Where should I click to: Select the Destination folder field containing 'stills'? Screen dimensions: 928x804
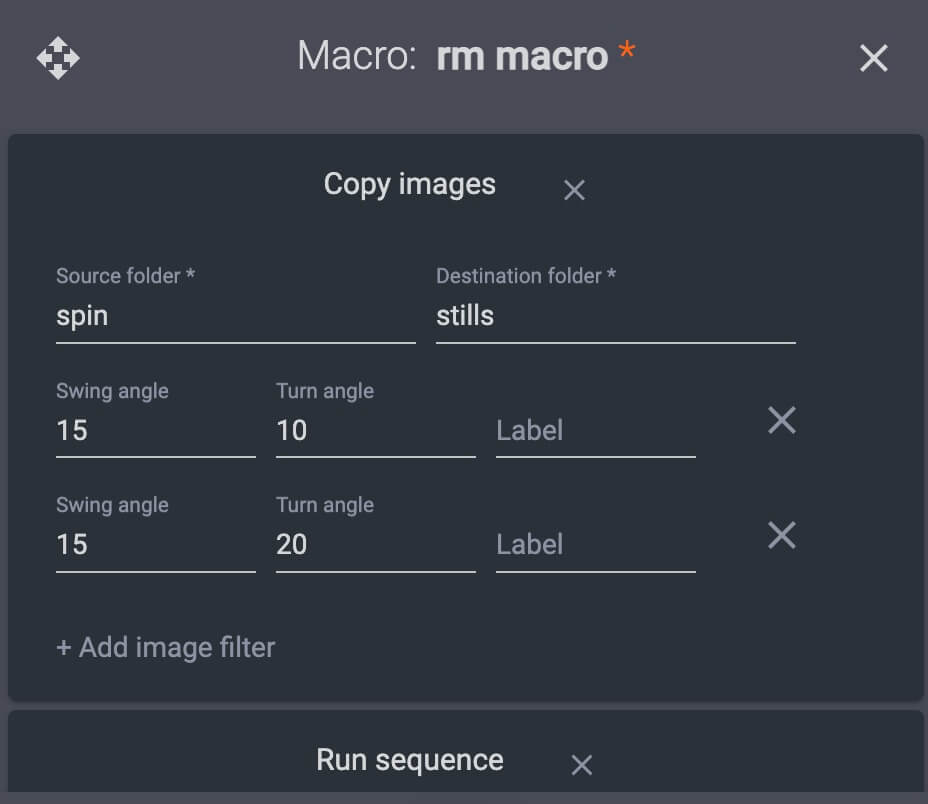coord(615,316)
